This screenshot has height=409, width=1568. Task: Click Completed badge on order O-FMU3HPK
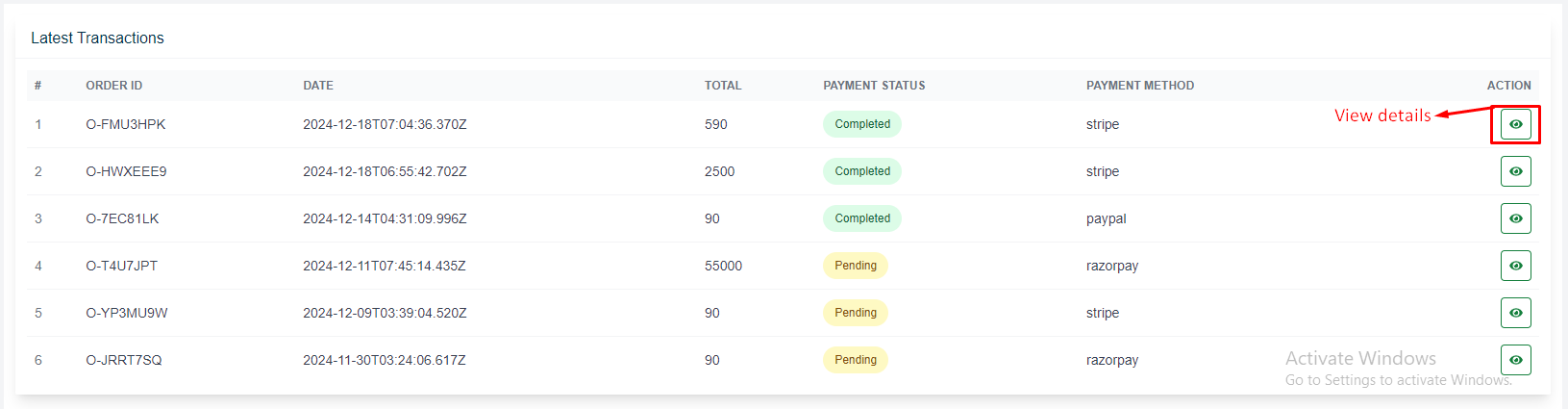[x=861, y=124]
